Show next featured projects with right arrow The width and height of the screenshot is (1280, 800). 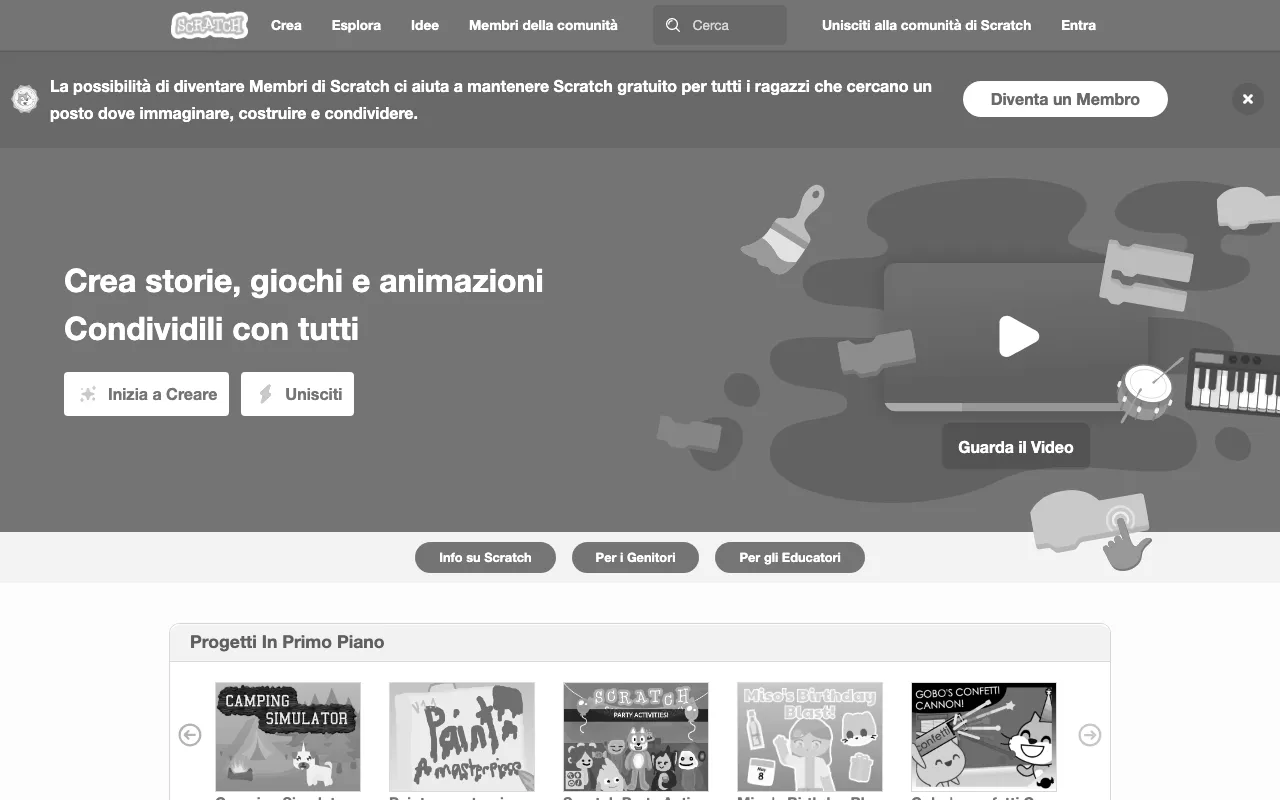click(1090, 735)
